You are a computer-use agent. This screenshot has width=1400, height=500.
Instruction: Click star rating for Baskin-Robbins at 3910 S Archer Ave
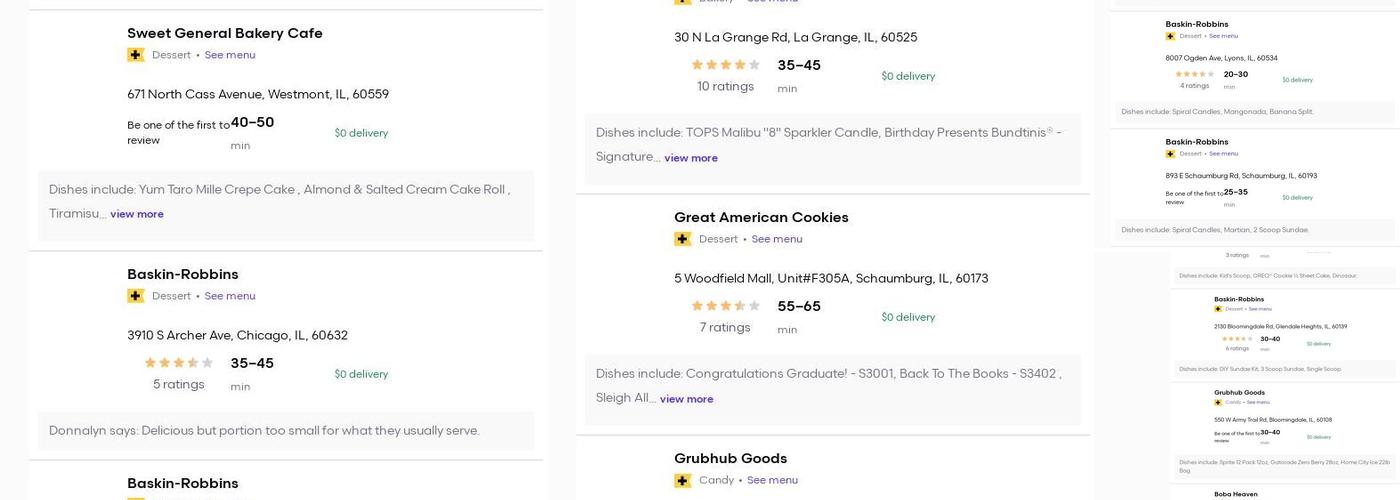pos(179,363)
